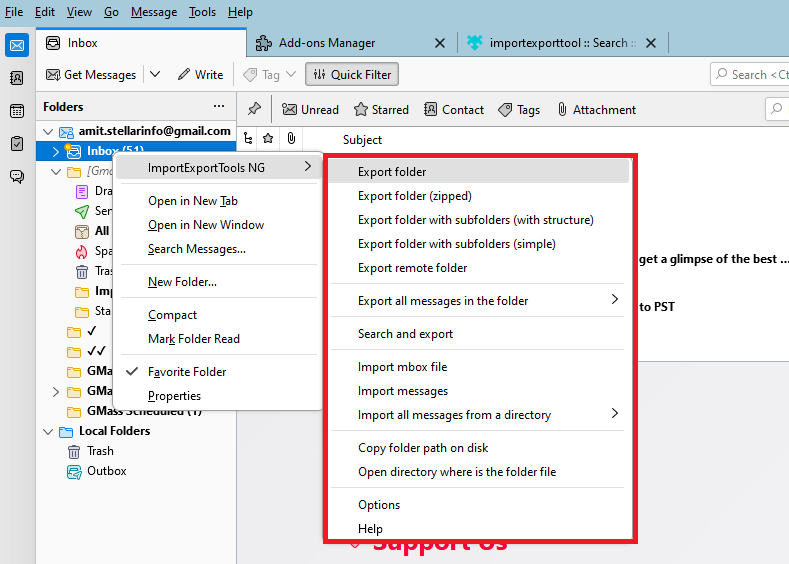Open the Tasks sidebar icon
Viewport: 789px width, 564px height.
coord(17,143)
